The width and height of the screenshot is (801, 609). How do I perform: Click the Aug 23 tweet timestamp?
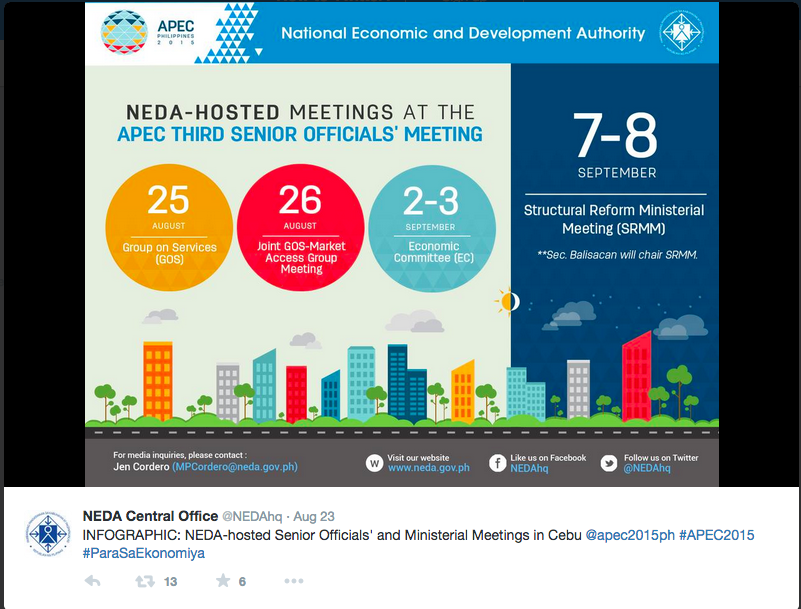tap(315, 517)
